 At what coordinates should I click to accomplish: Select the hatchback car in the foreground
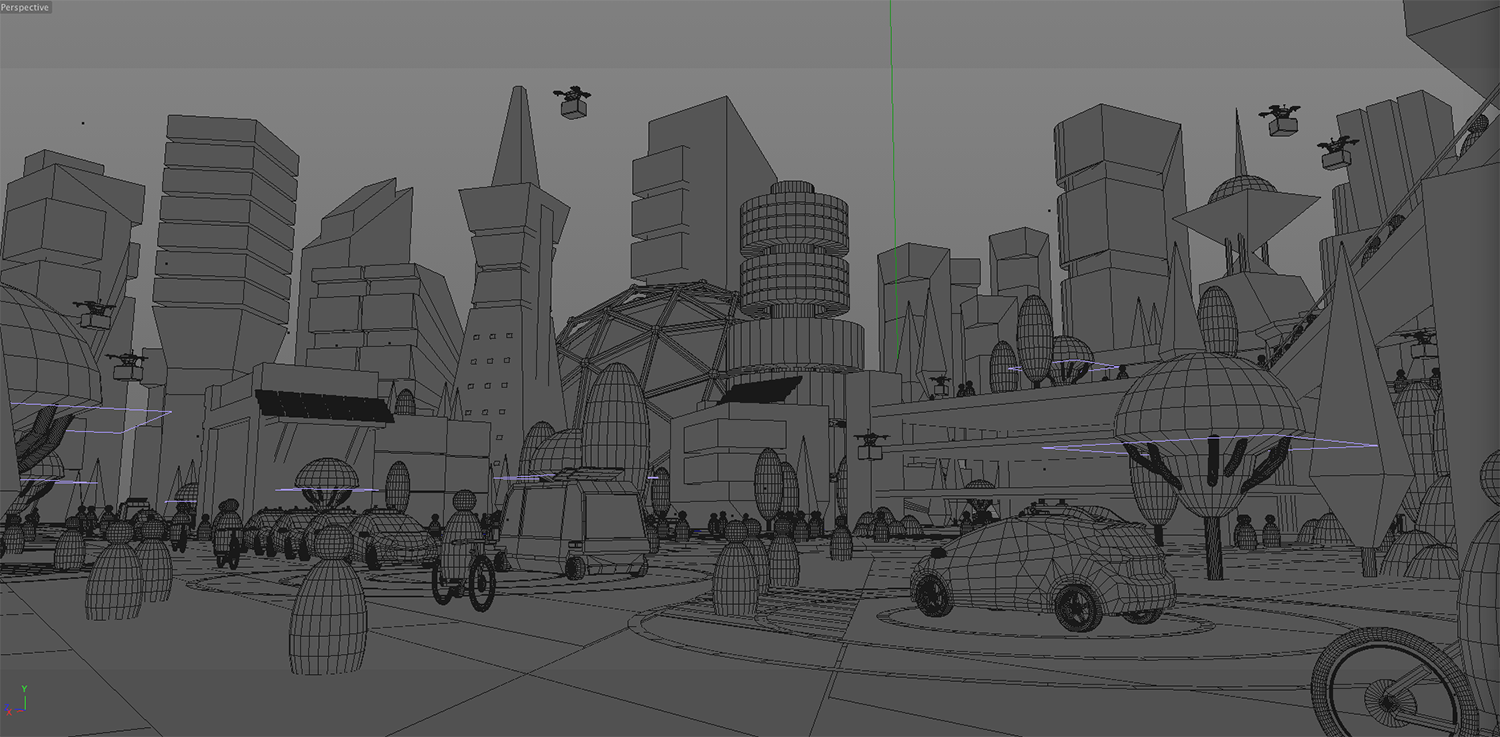[x=1043, y=569]
